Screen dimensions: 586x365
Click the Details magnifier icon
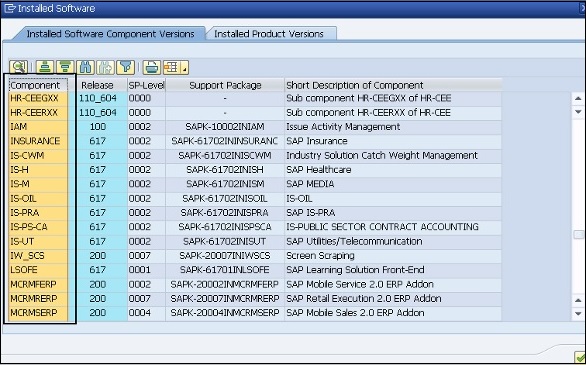pyautogui.click(x=18, y=67)
